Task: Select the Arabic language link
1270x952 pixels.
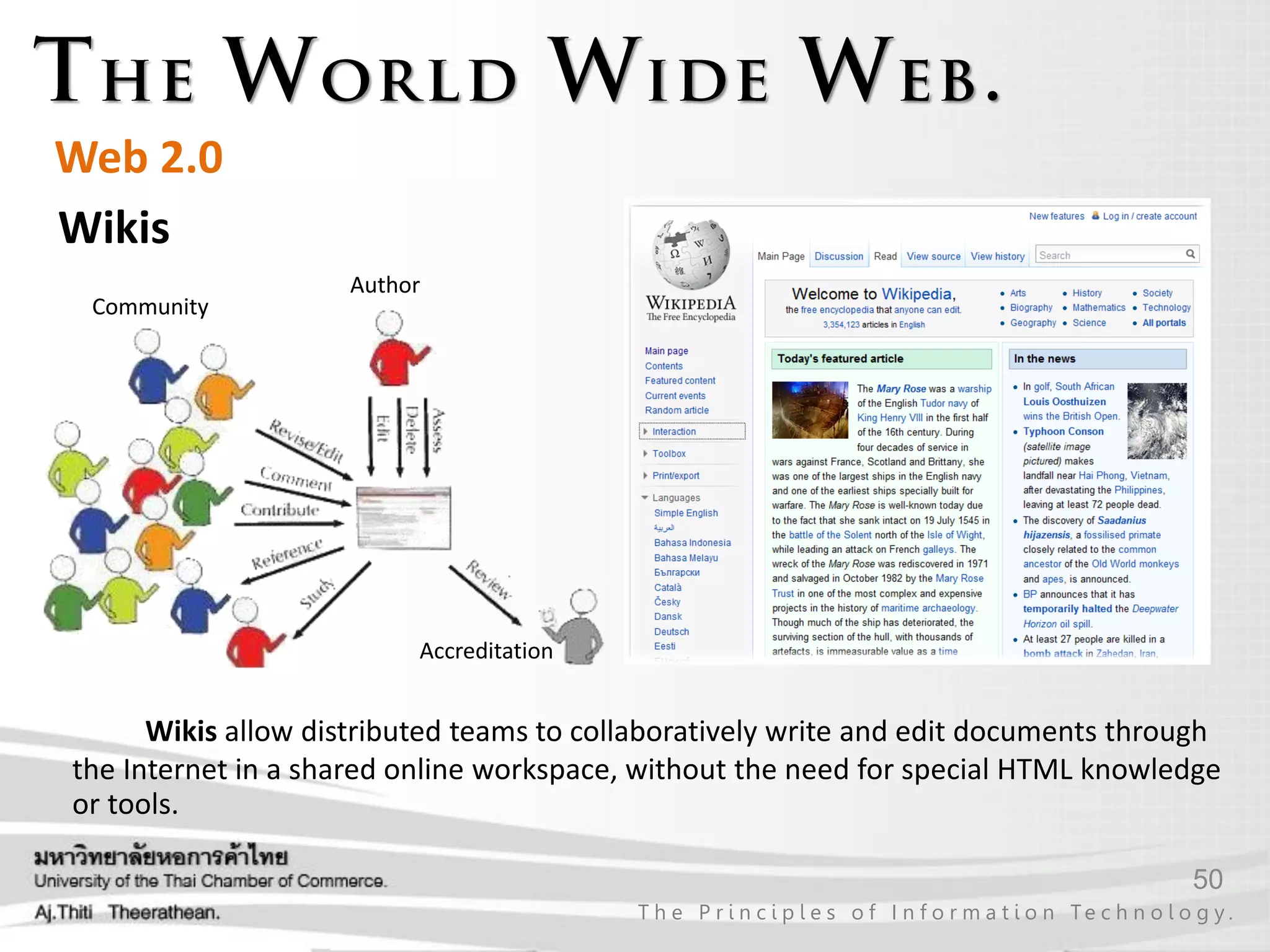Action: 664,527
